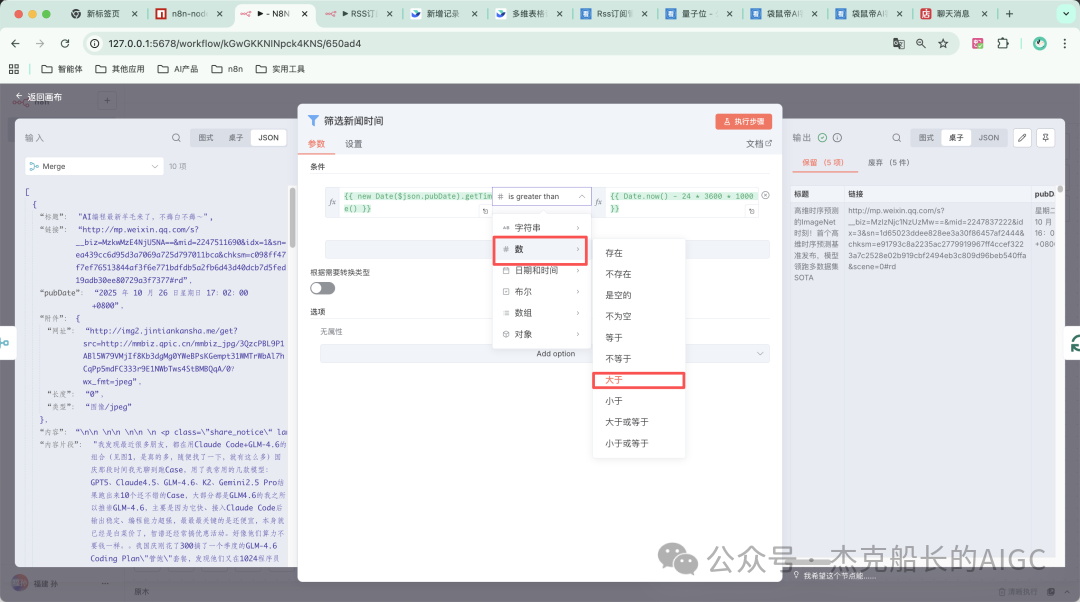The width and height of the screenshot is (1080, 602).
Task: Open Chrome three-dot menu
Action: 1065,43
